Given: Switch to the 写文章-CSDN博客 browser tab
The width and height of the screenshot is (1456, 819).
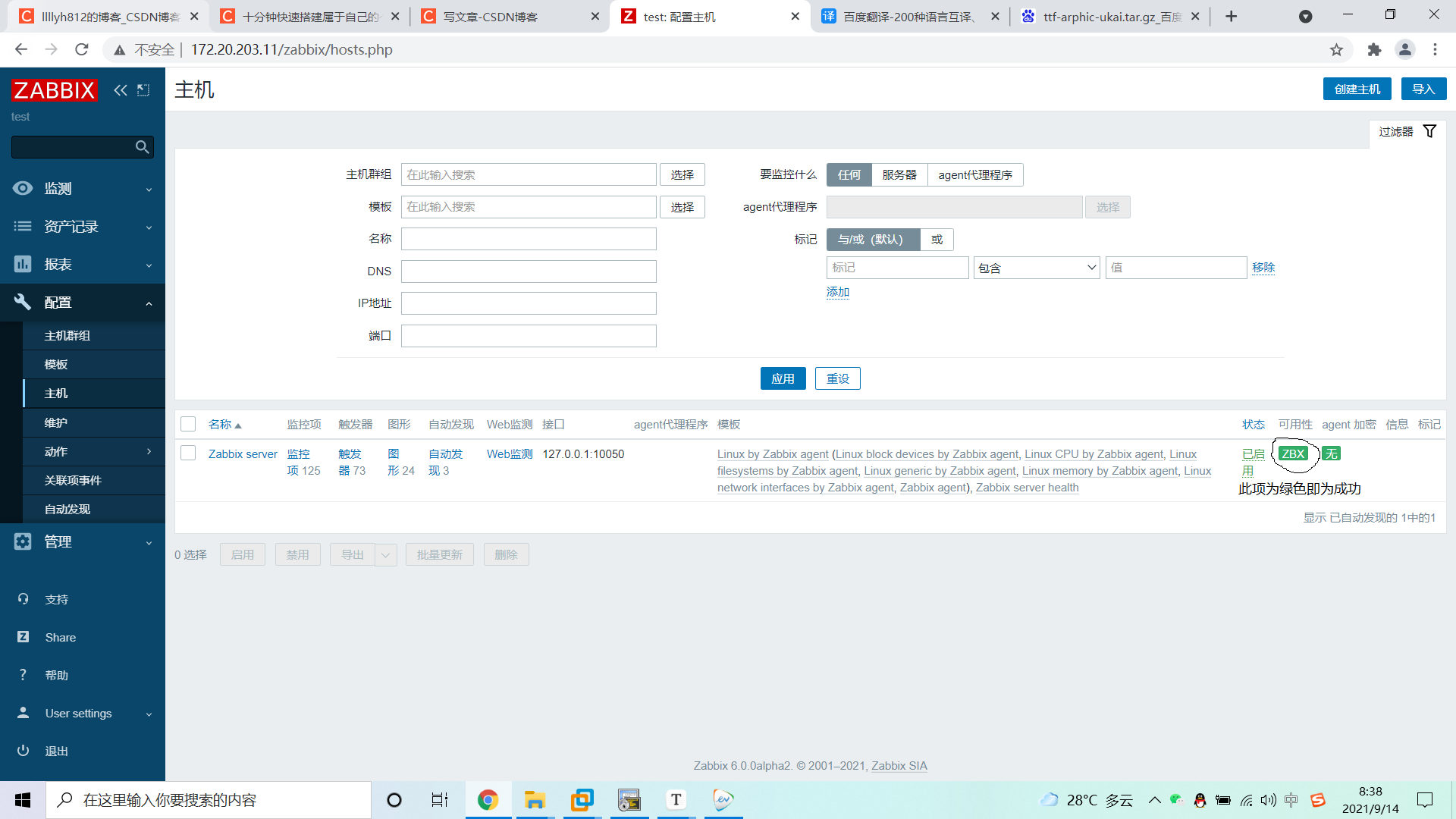Looking at the screenshot, I should (x=491, y=17).
